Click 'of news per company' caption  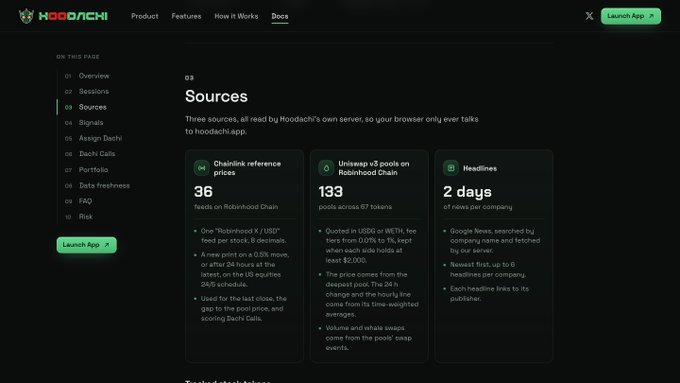[477, 206]
